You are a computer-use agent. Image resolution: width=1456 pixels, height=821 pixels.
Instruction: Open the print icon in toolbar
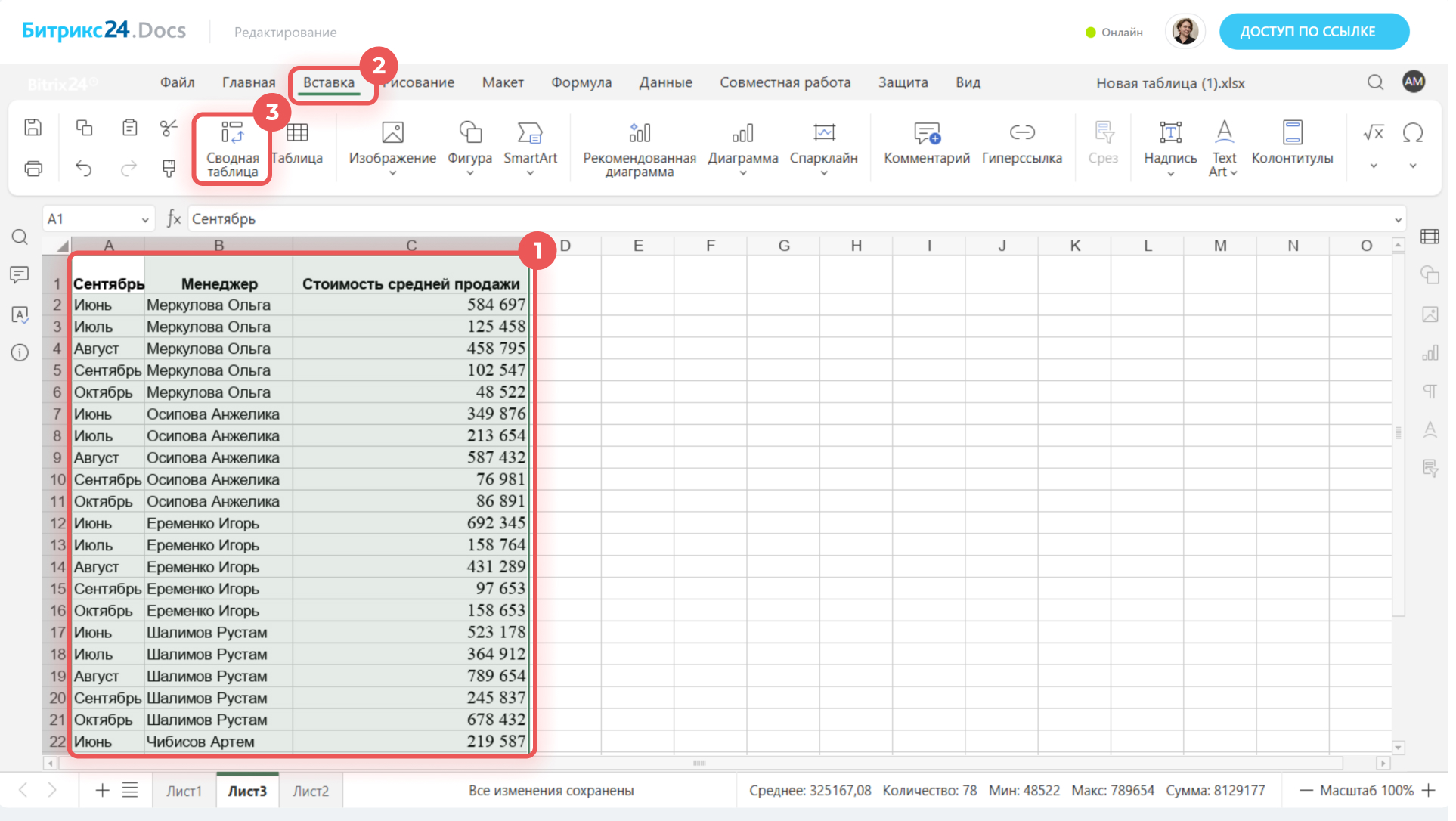click(33, 168)
